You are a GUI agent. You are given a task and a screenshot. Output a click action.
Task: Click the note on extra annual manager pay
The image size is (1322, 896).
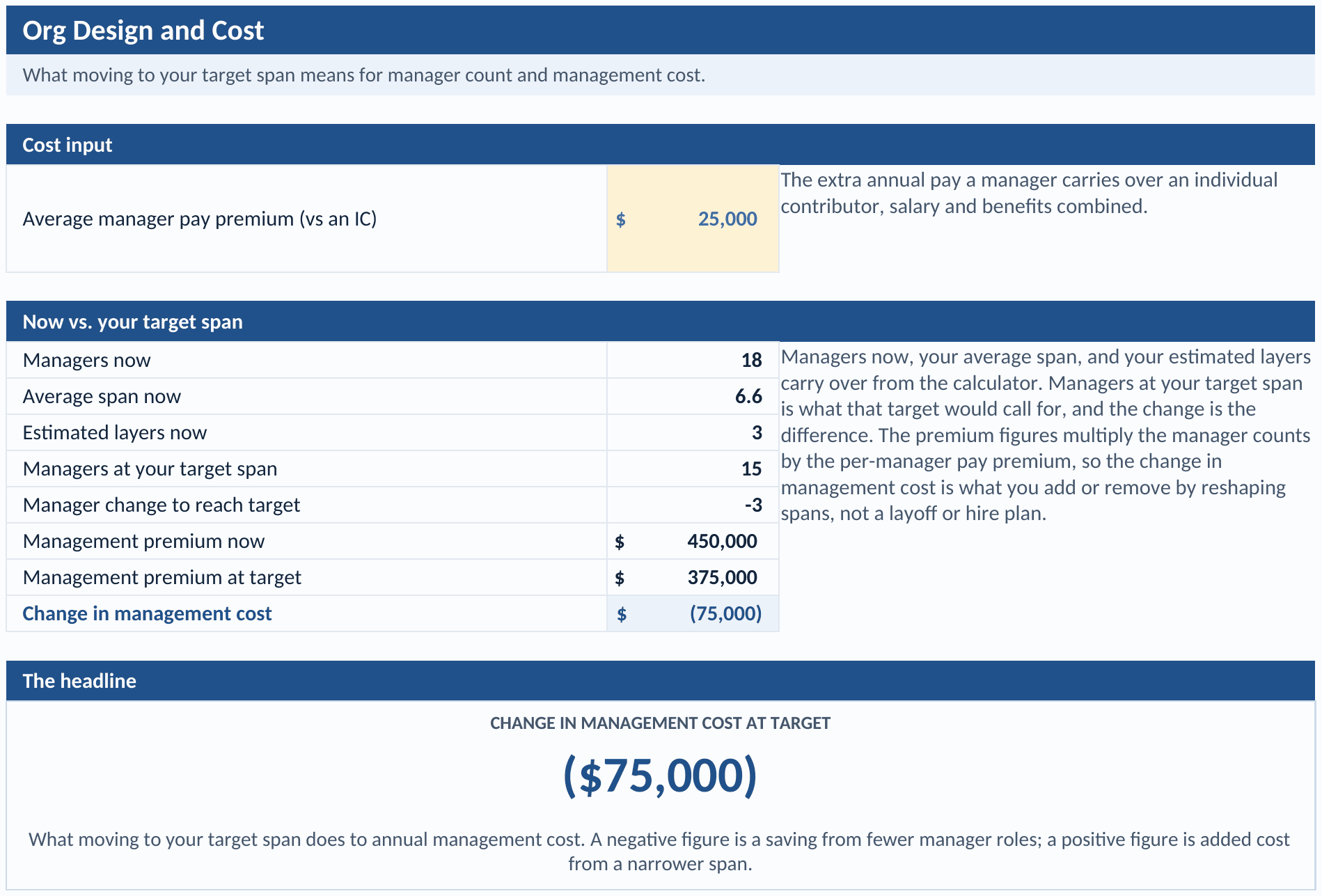1029,193
